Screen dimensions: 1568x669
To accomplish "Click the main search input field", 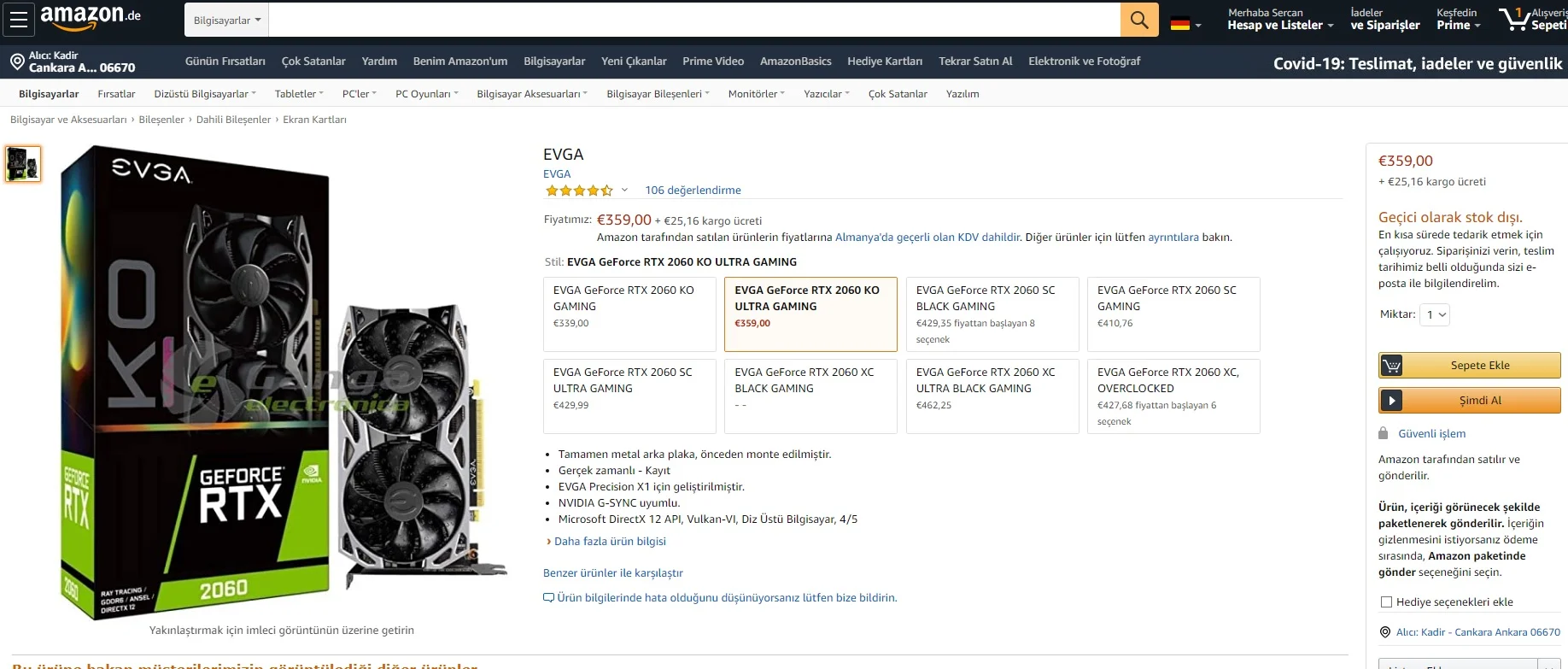I will coord(693,20).
